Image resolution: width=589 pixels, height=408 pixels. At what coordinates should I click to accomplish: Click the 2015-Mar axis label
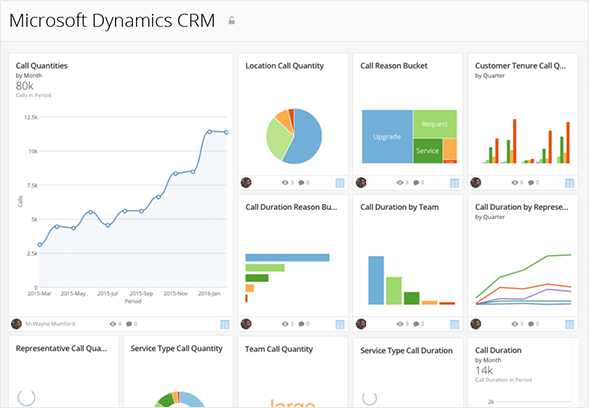(x=39, y=293)
